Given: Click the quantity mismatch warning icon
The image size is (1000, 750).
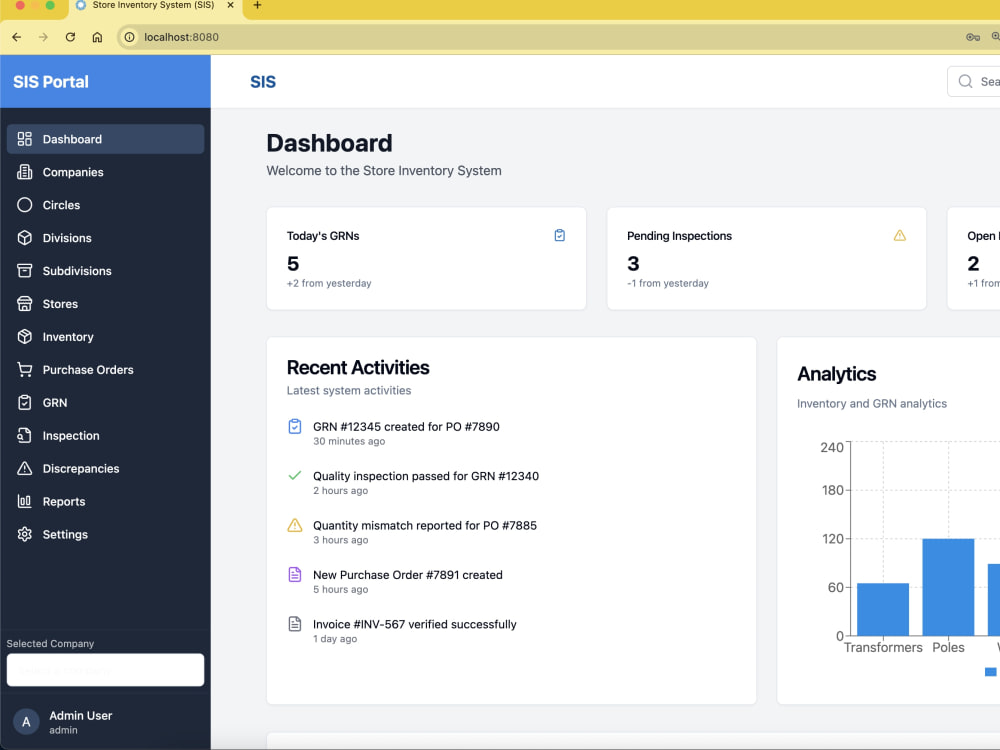Looking at the screenshot, I should click(295, 526).
